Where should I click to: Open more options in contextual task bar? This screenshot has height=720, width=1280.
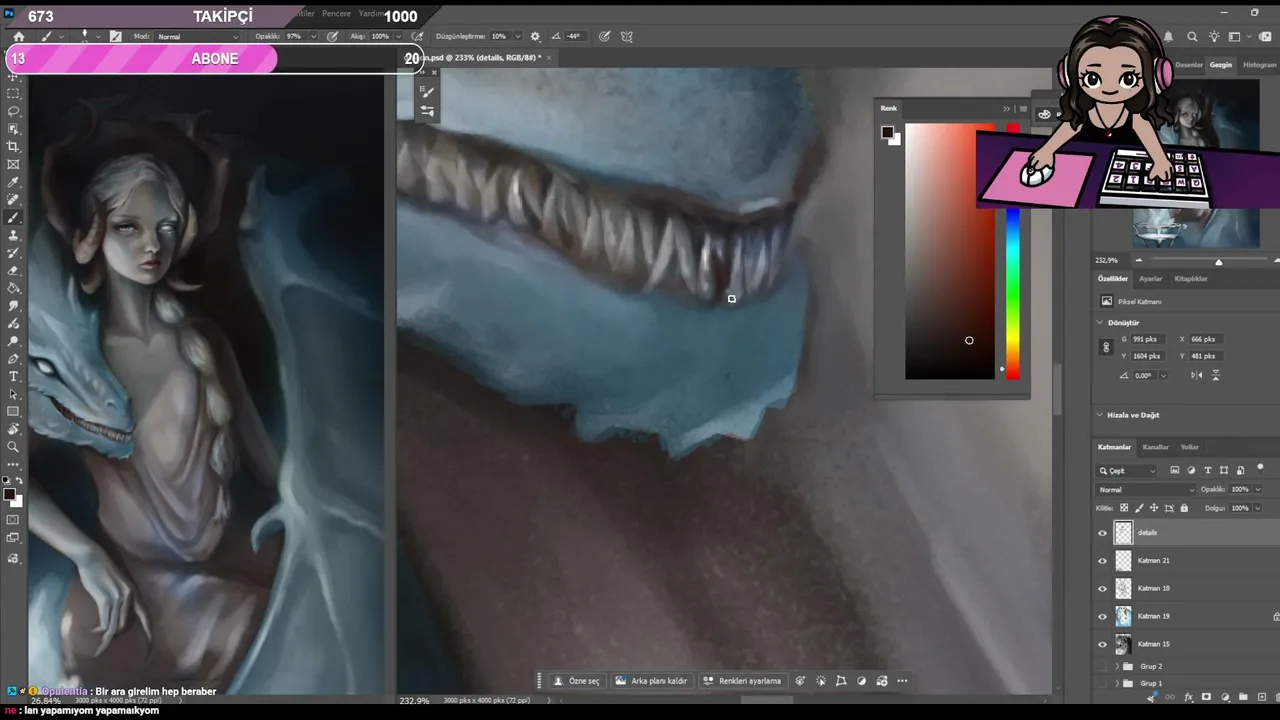coord(902,681)
